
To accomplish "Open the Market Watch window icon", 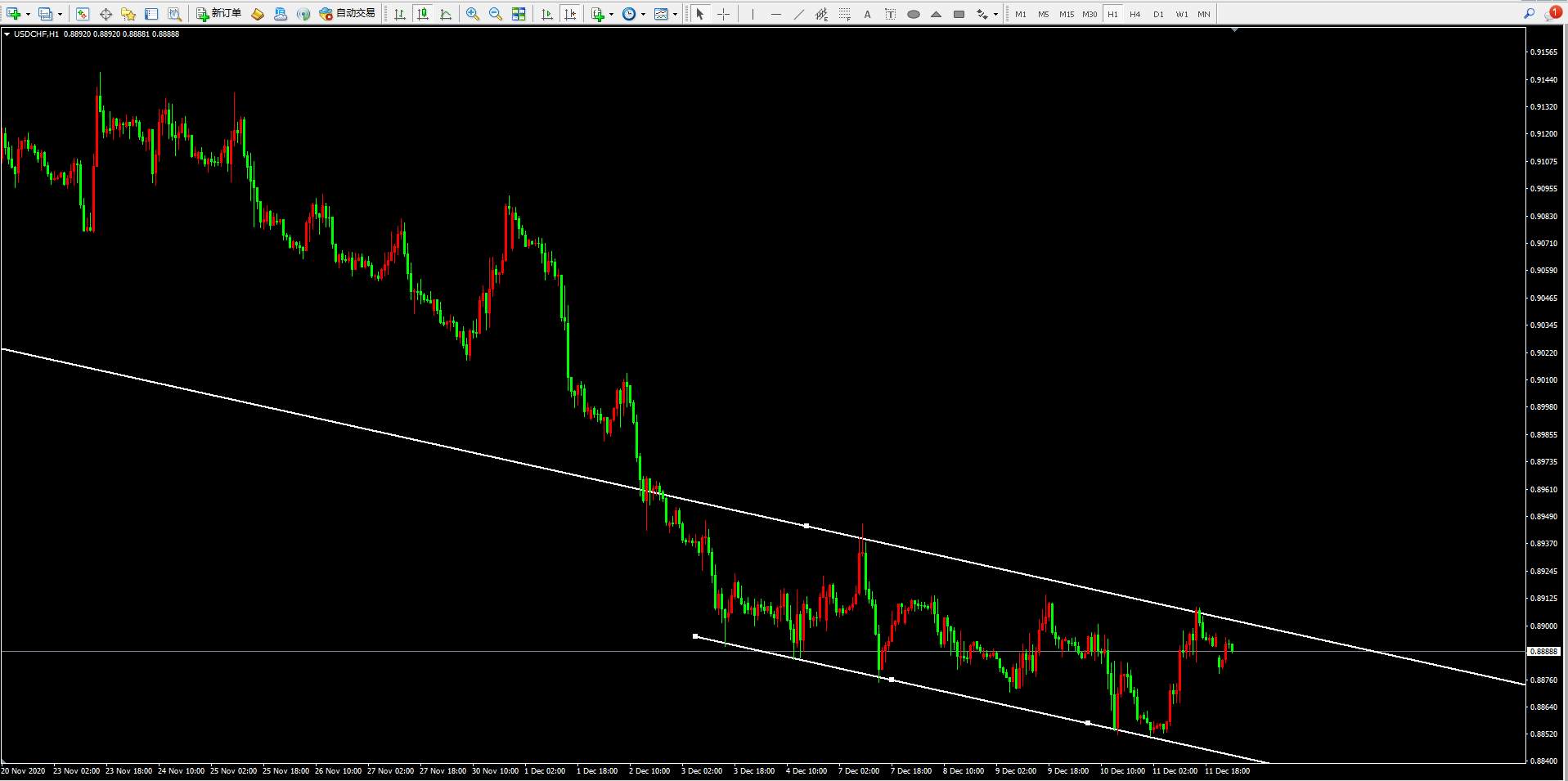I will (83, 14).
